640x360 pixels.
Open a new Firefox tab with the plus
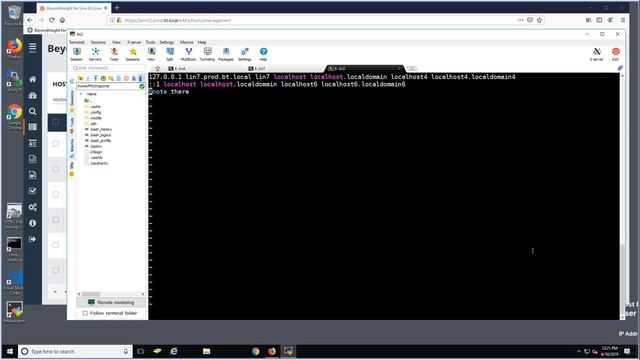117,8
